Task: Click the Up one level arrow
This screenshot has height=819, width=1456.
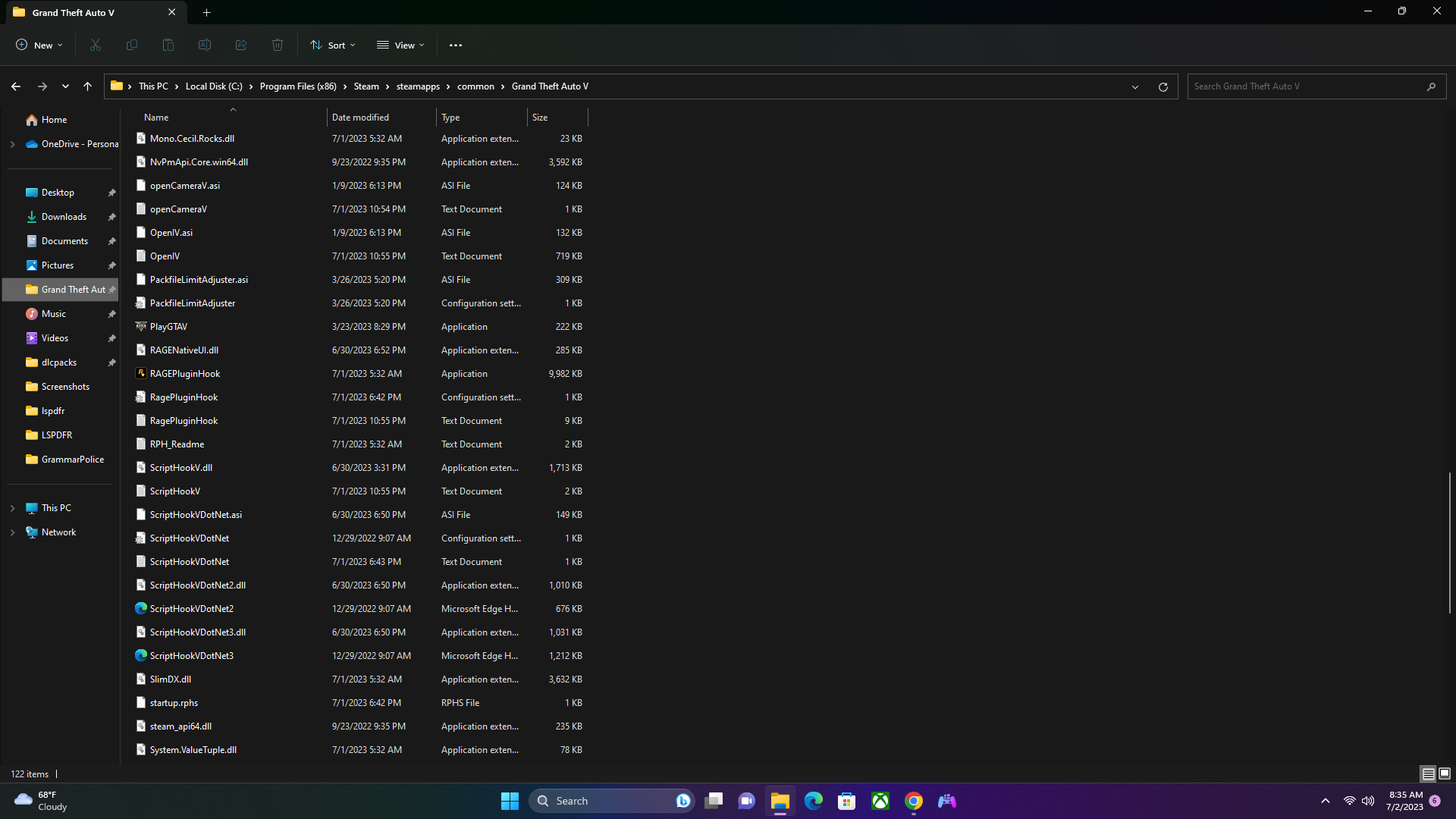Action: (x=88, y=86)
